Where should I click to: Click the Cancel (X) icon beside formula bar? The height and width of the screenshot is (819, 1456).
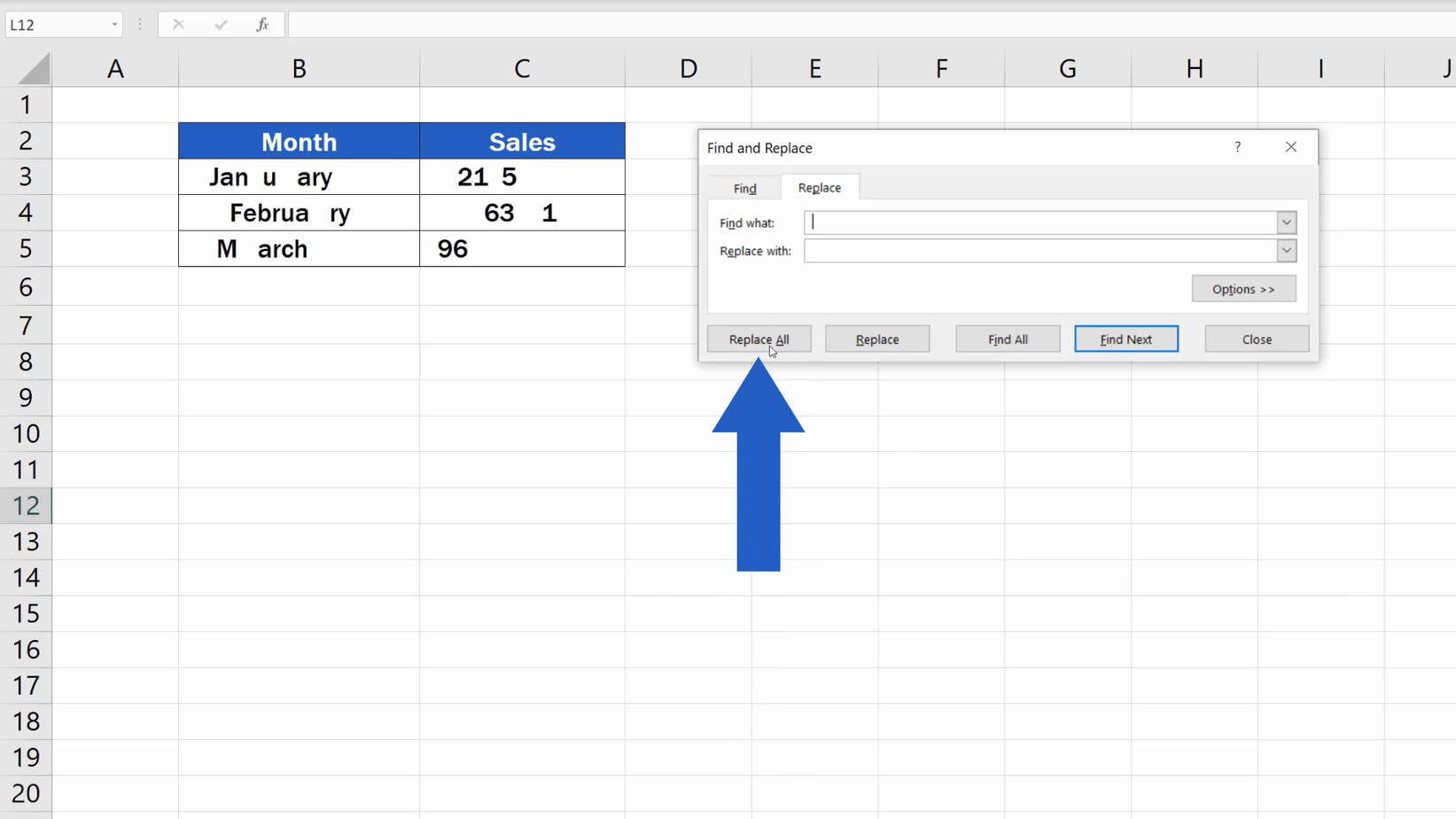click(179, 24)
